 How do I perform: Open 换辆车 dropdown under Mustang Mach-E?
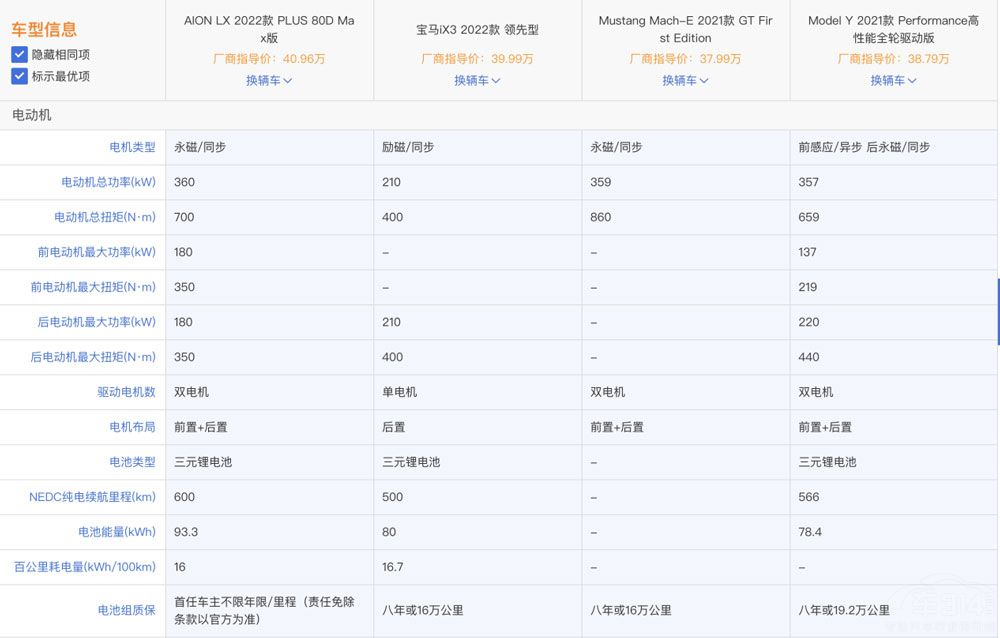pos(685,80)
